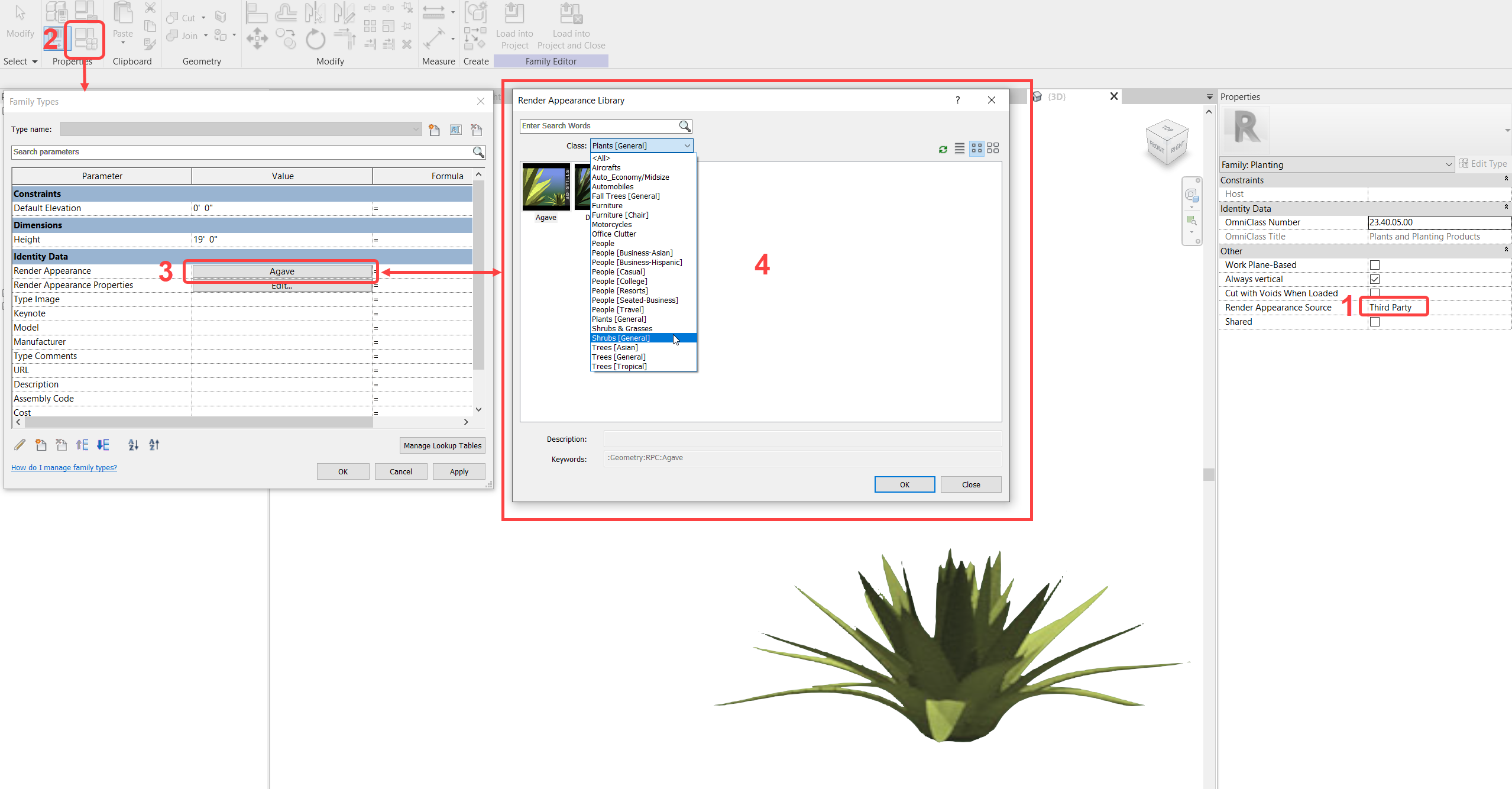Switch to the Family Editor tab
1512x789 pixels.
click(x=550, y=61)
